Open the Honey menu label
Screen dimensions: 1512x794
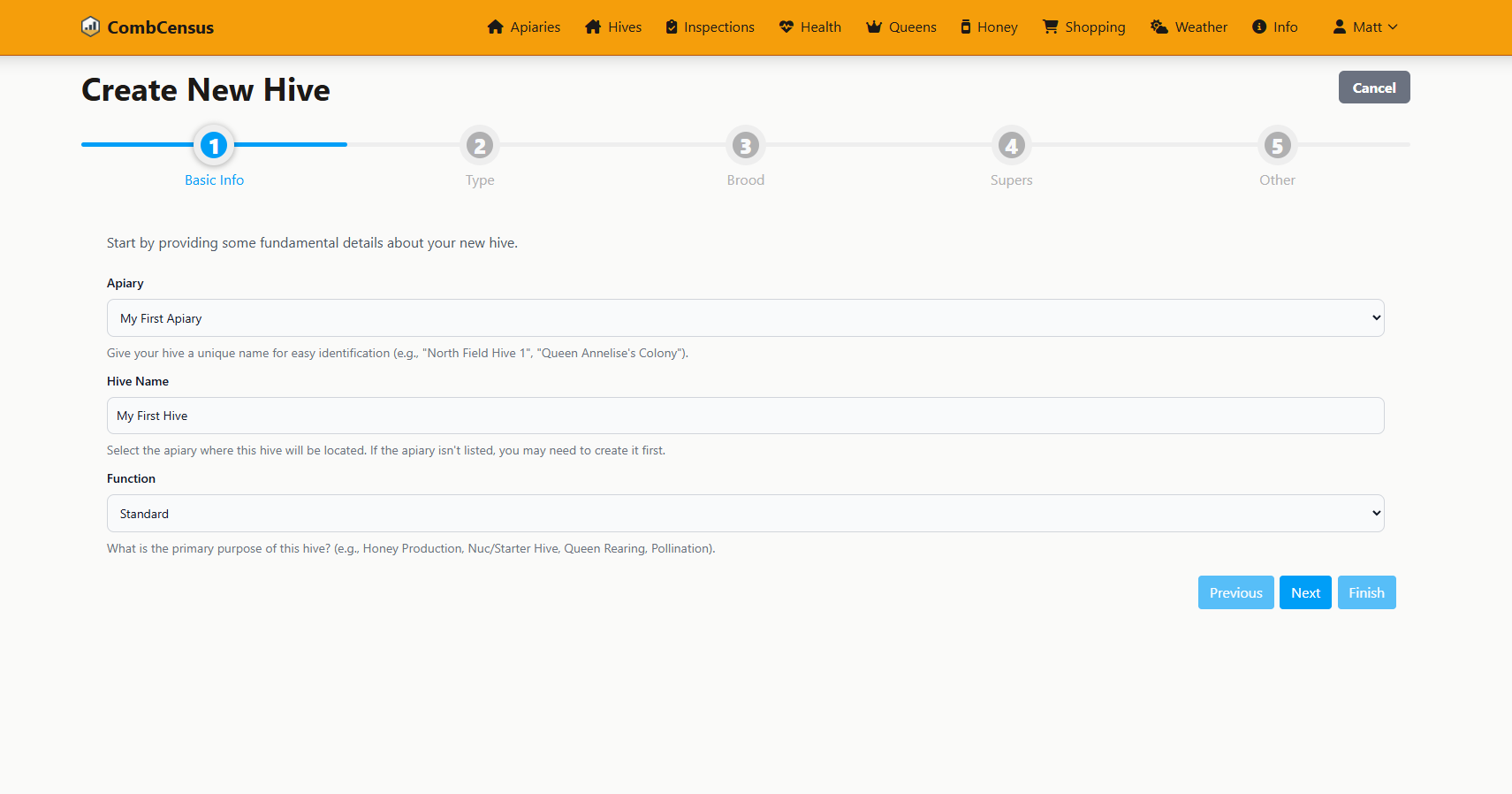coord(998,27)
